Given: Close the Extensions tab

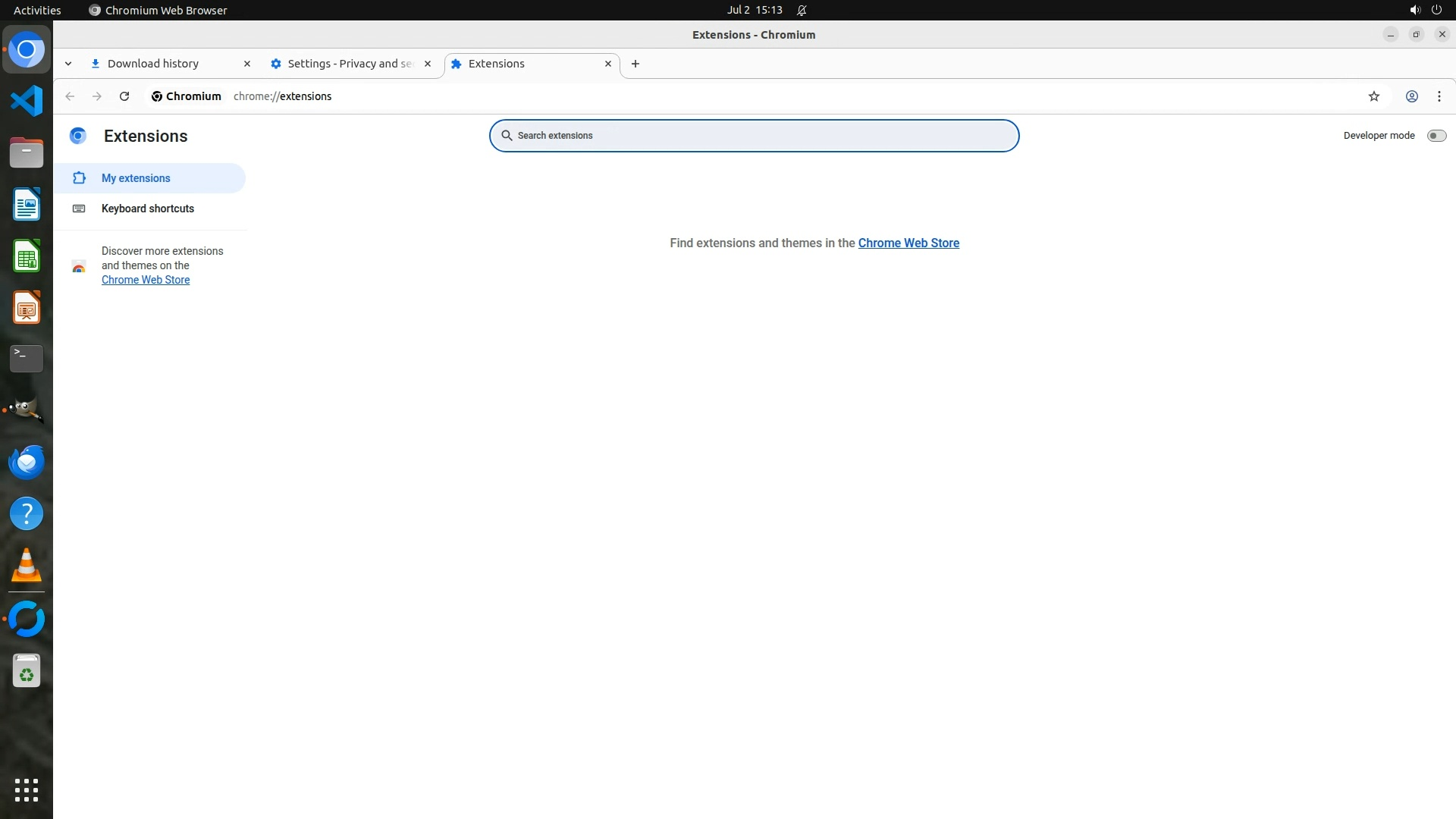Looking at the screenshot, I should click(x=608, y=64).
